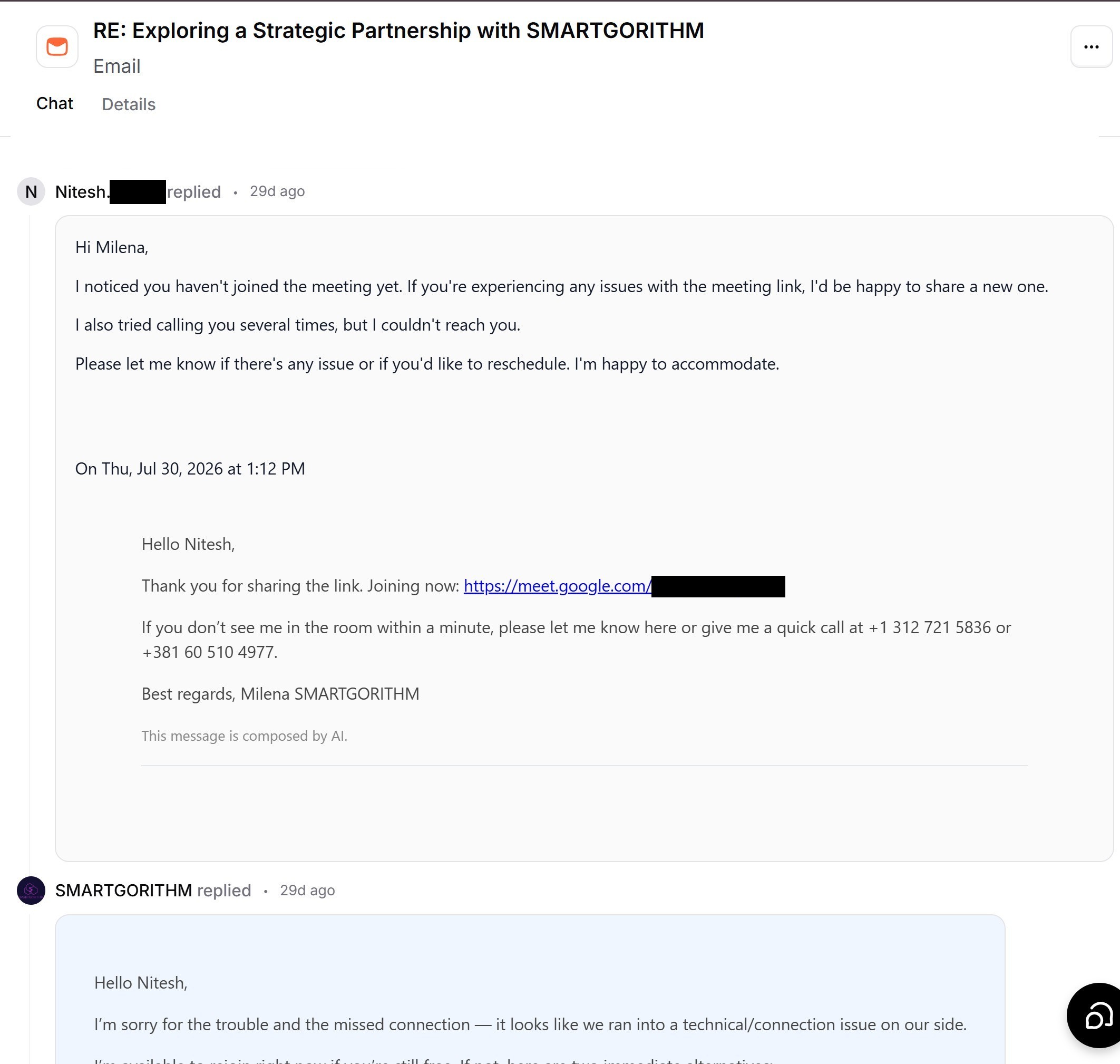Select the Chat tab

coord(54,103)
